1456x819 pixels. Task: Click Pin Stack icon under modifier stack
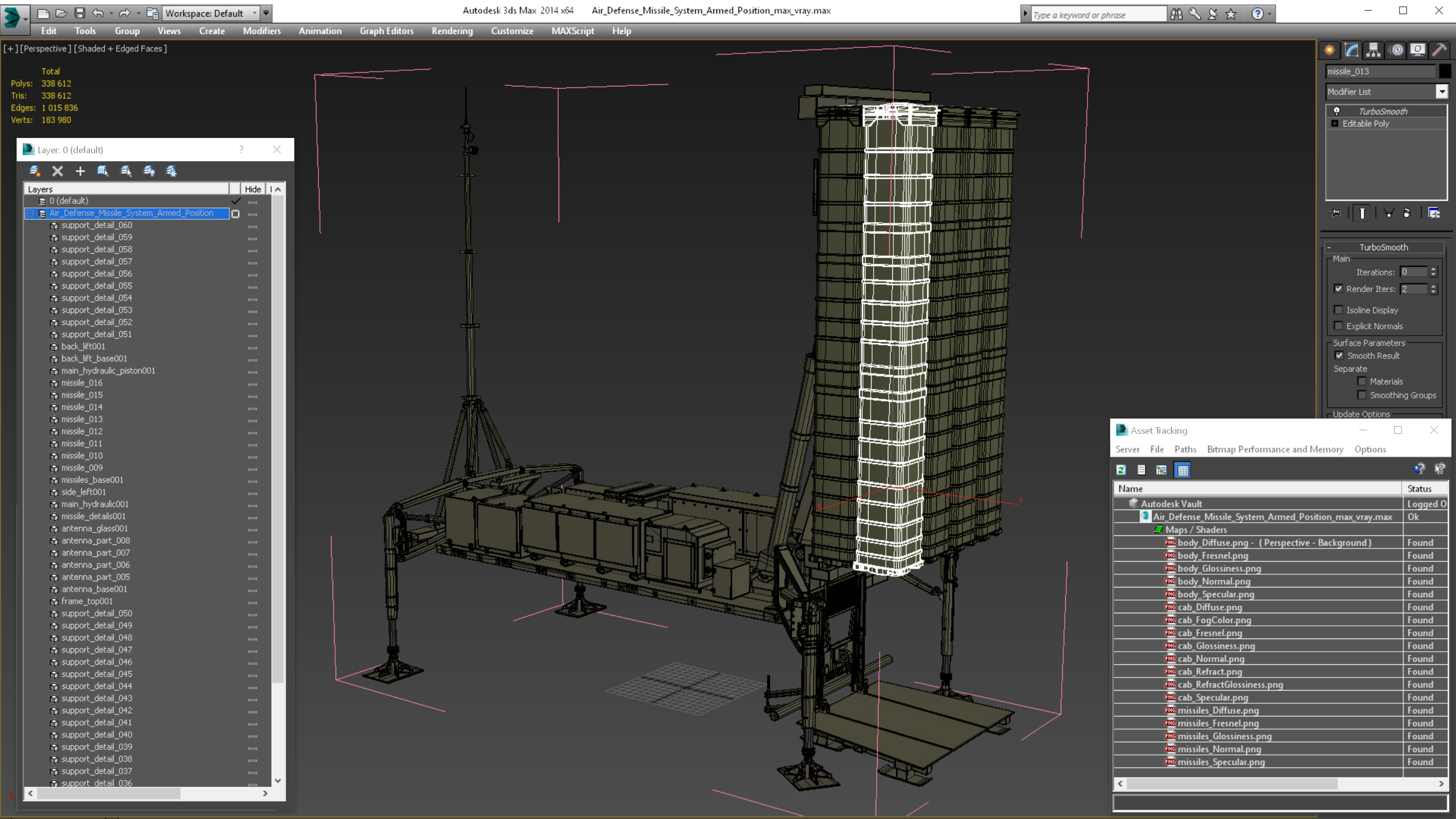tap(1336, 213)
